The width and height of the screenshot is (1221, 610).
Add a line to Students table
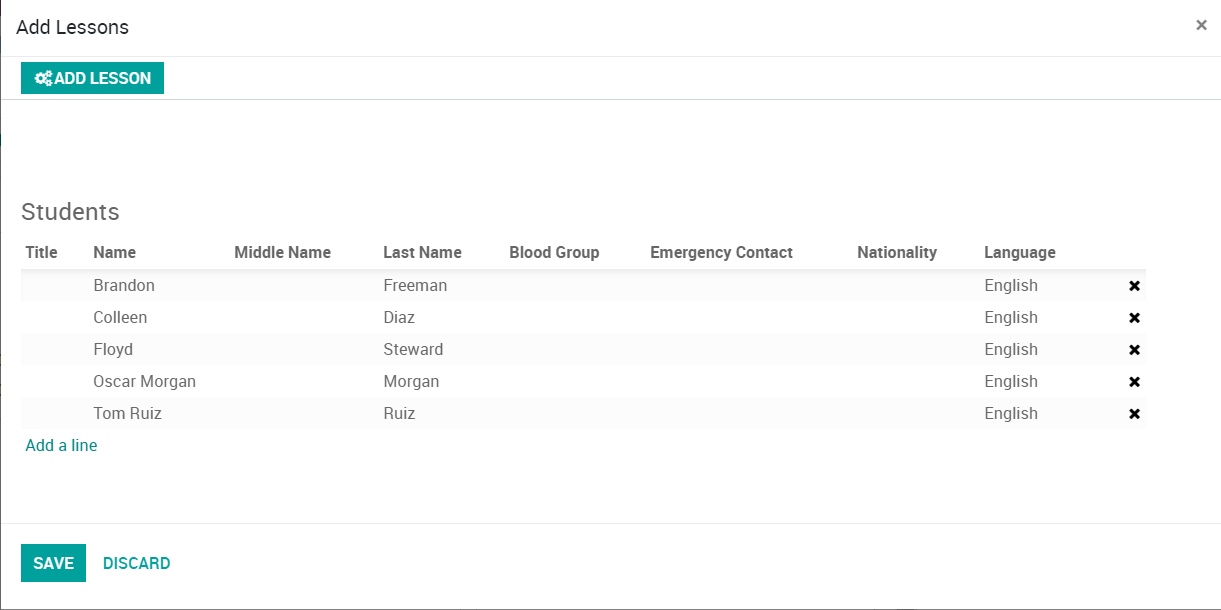pyautogui.click(x=61, y=445)
